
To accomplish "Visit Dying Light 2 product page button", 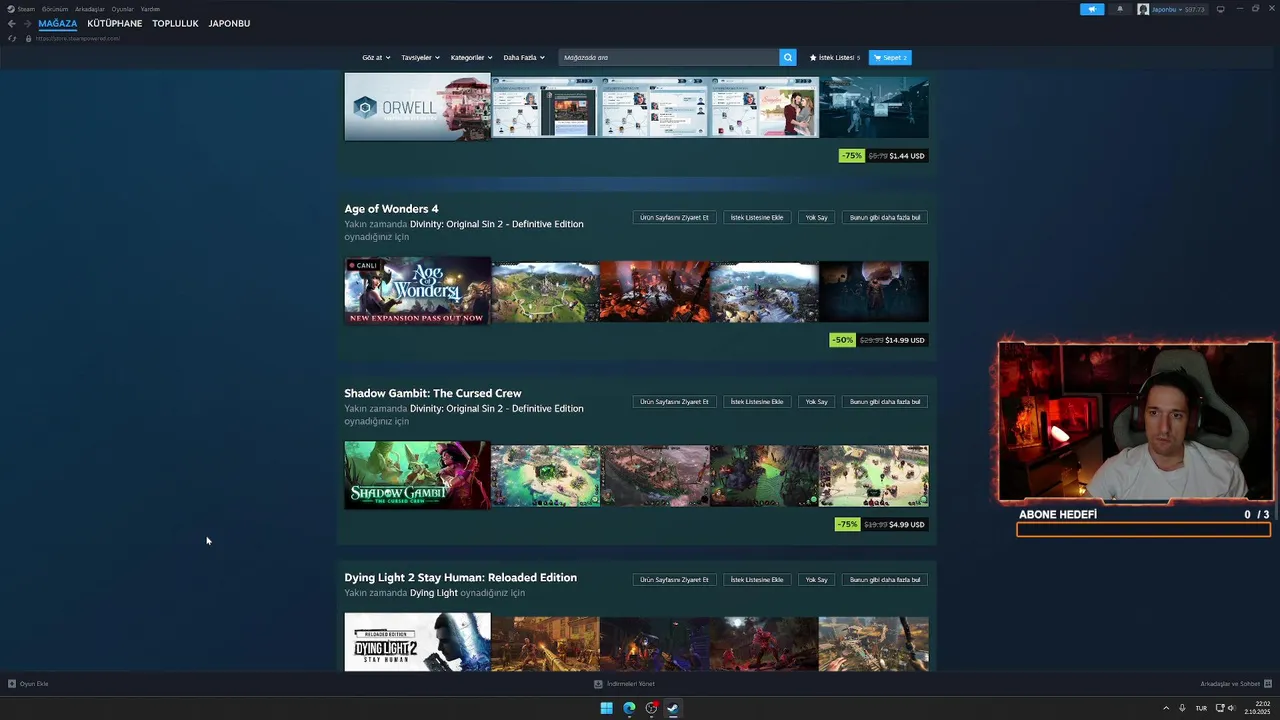I will click(674, 580).
